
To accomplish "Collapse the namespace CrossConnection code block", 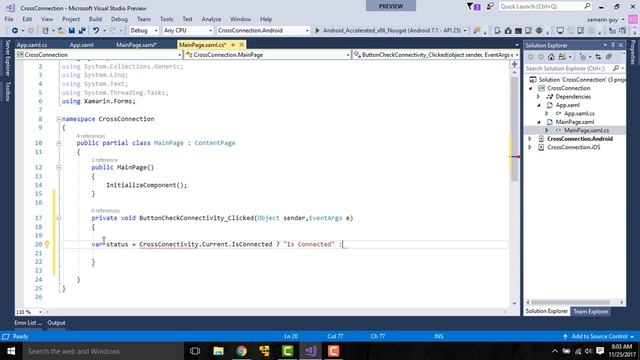I will tap(59, 119).
